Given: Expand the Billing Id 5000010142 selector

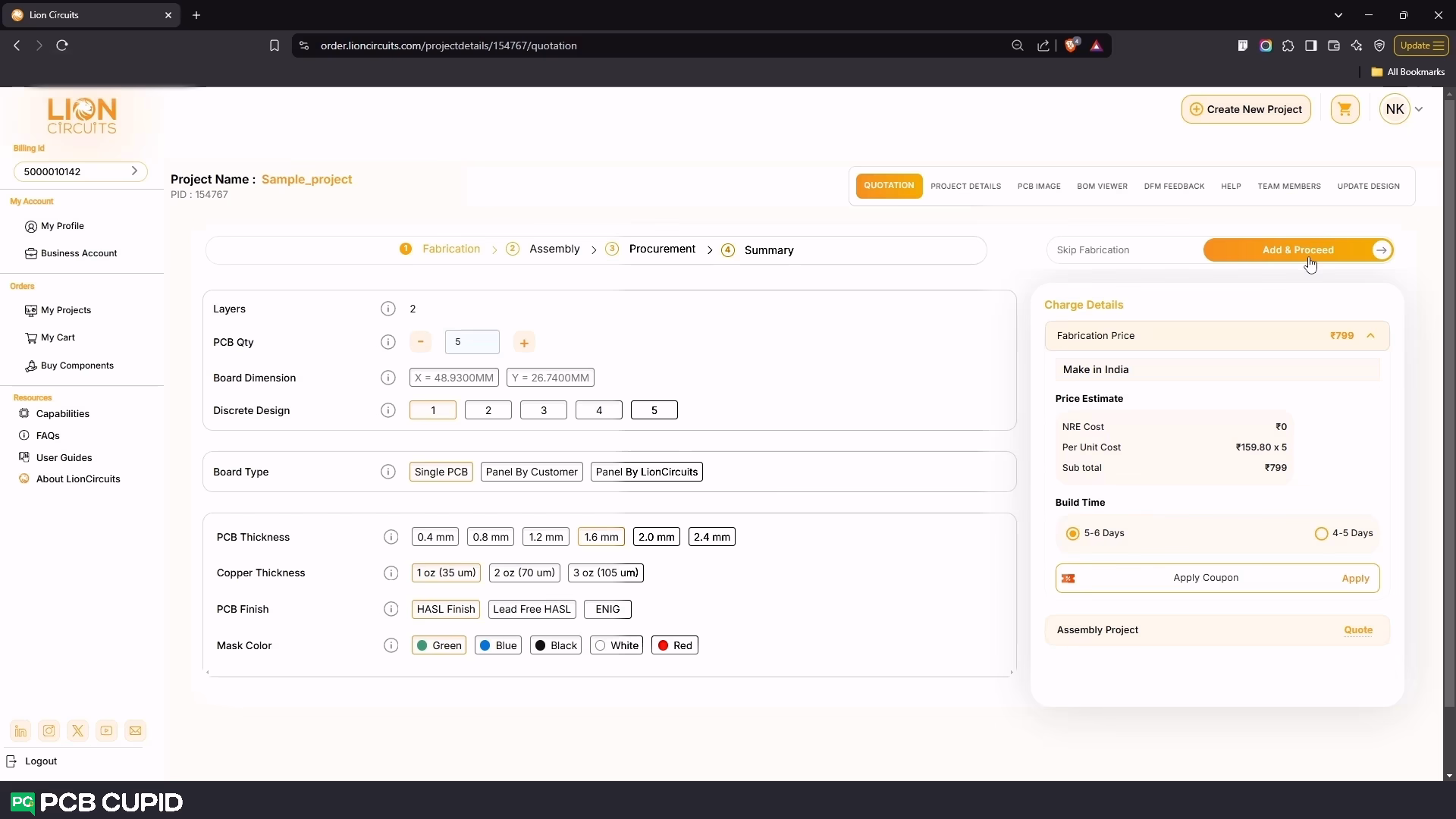Looking at the screenshot, I should tap(134, 171).
